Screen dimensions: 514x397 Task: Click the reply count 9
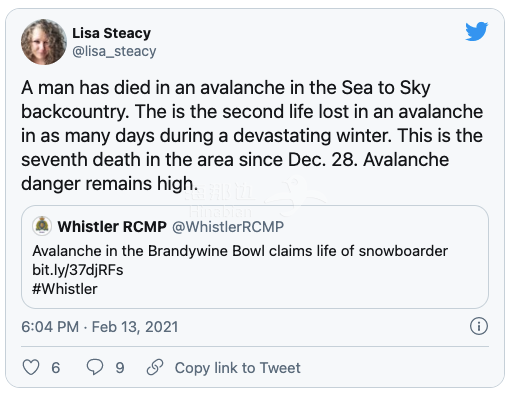(120, 368)
